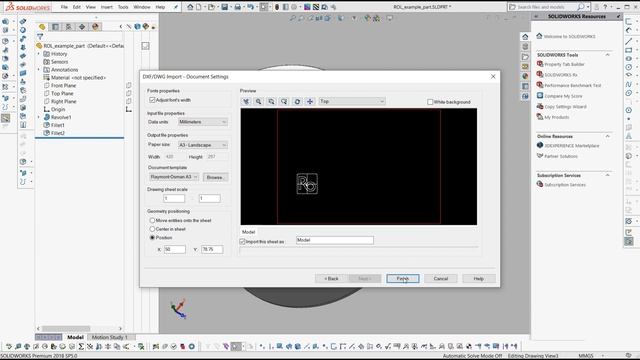Image resolution: width=640 pixels, height=360 pixels.
Task: Click first preview toolbar icon in dialog
Action: (246, 101)
